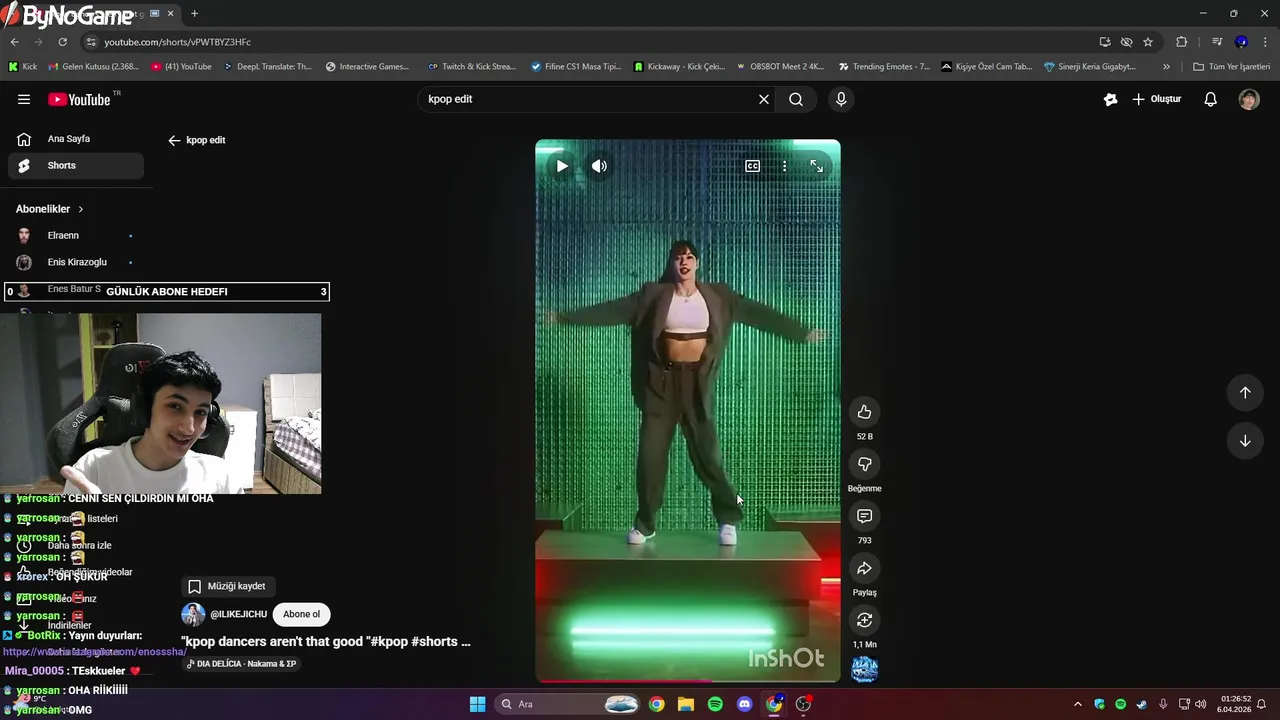Show hidden system tray icons
The width and height of the screenshot is (1280, 720).
point(1077,704)
